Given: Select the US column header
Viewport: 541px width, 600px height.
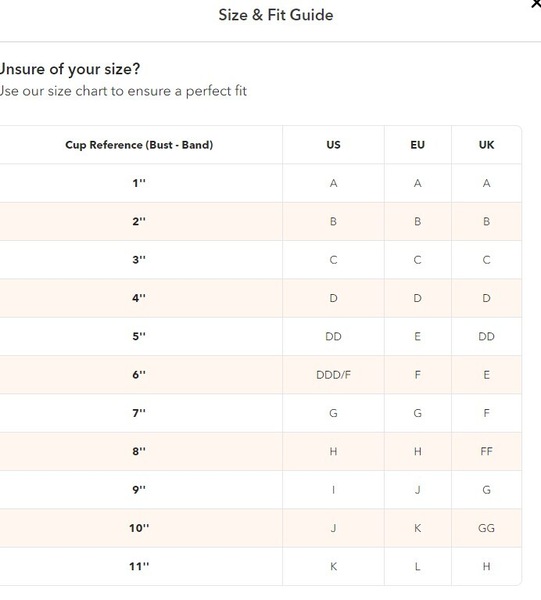Looking at the screenshot, I should point(333,145).
